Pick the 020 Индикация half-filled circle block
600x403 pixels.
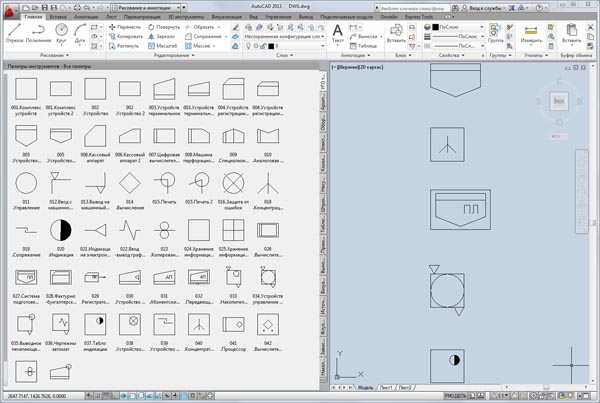[x=62, y=229]
